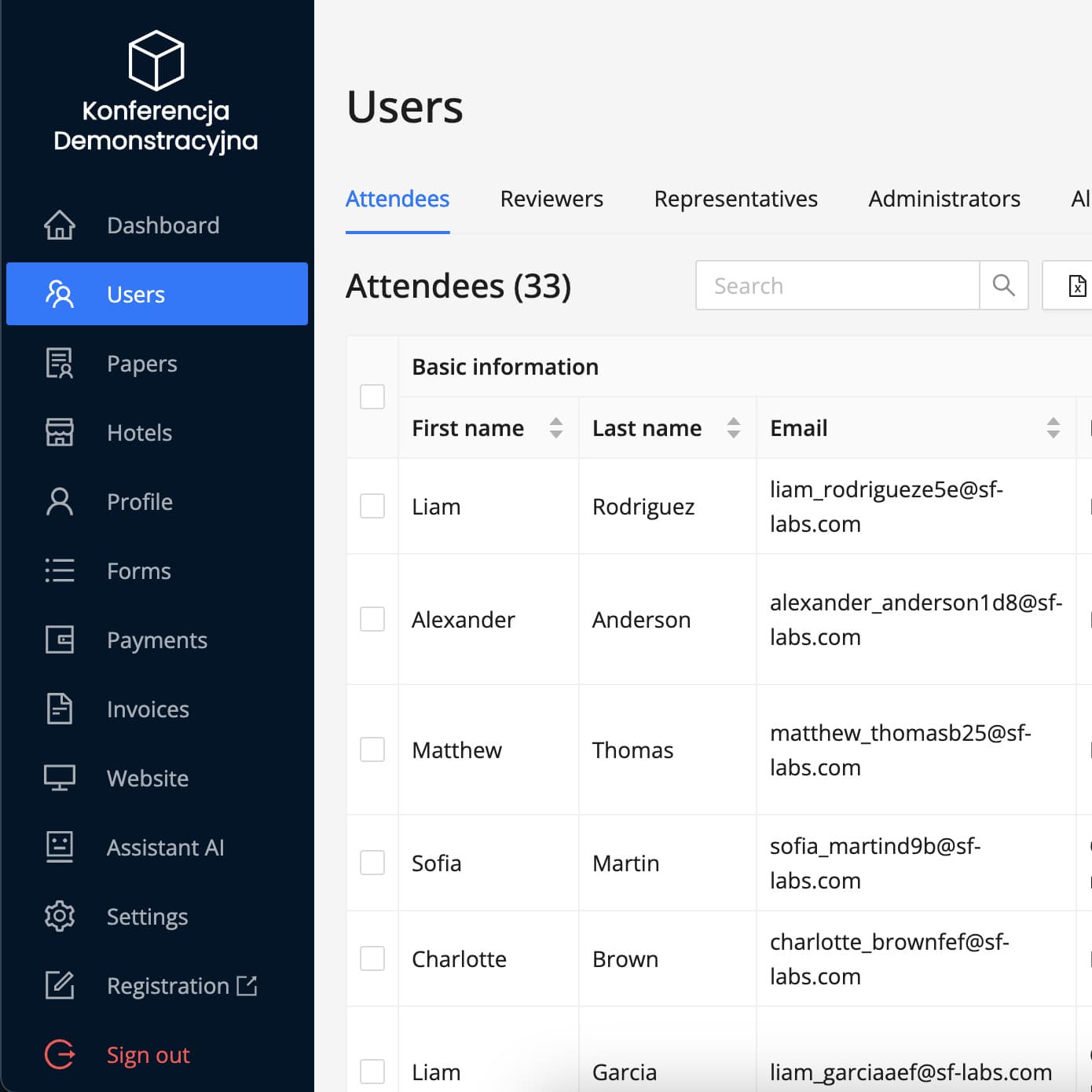Screen dimensions: 1092x1092
Task: Click the Registration pencil icon
Action: click(60, 986)
